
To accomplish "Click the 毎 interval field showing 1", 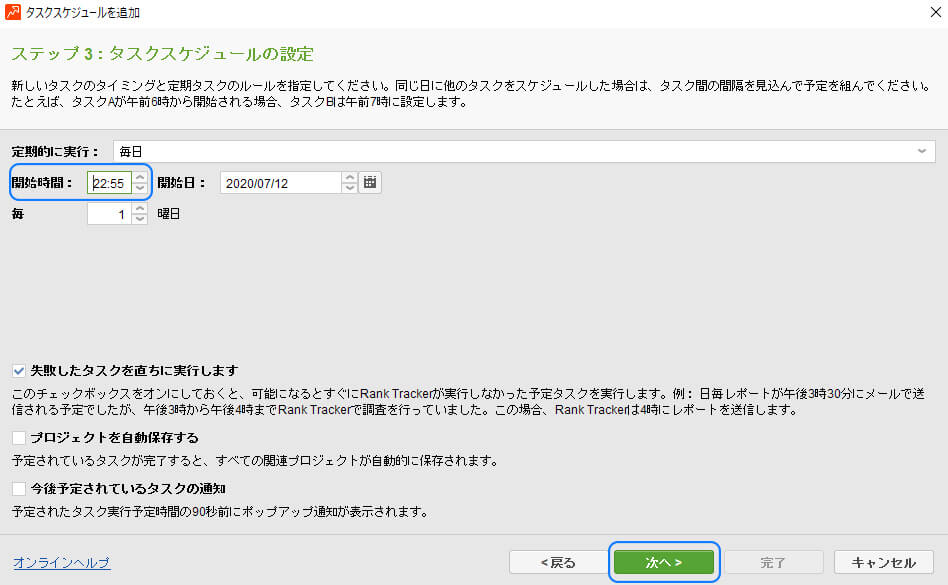I will (109, 214).
